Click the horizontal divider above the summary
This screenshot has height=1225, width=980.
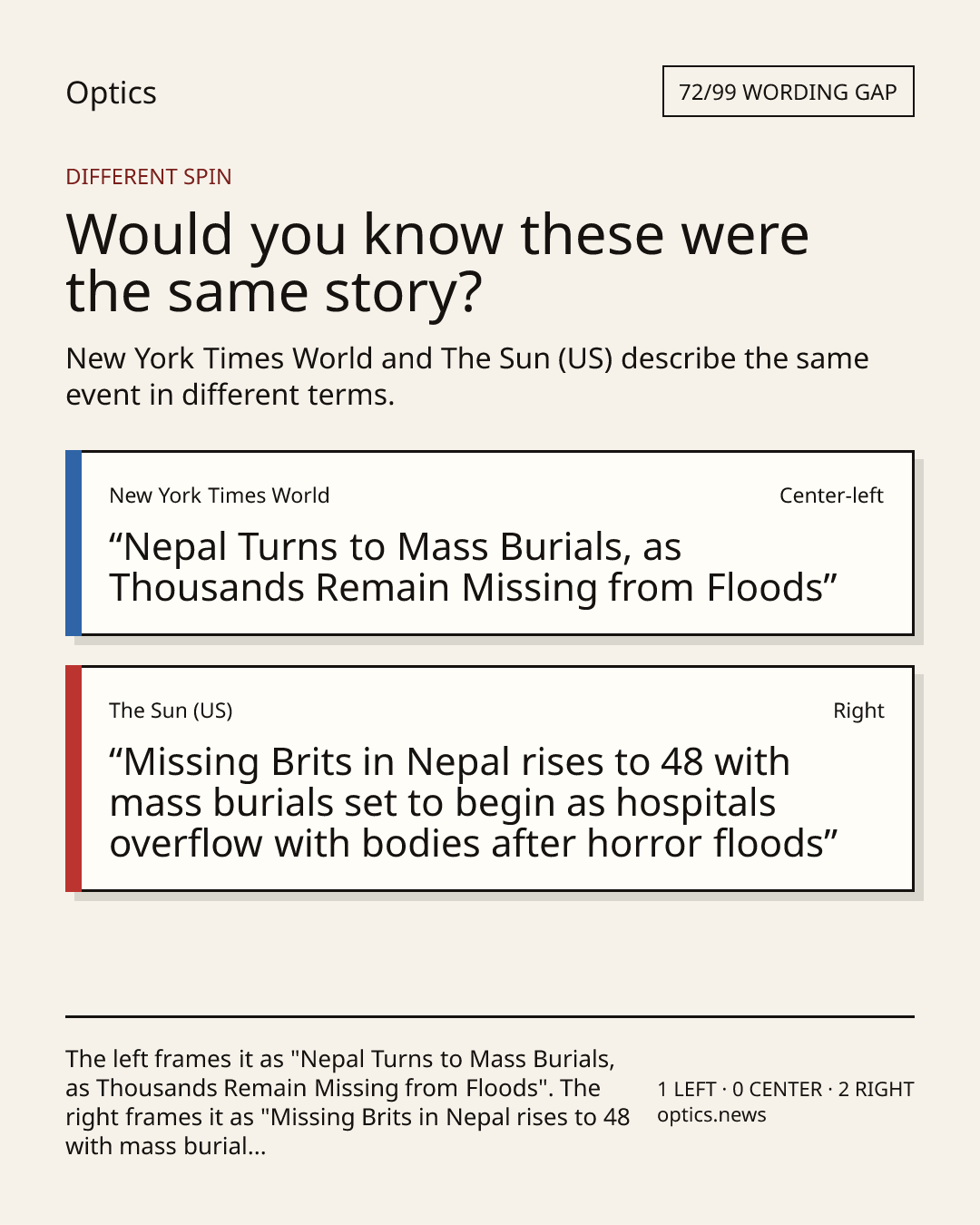tap(490, 1016)
